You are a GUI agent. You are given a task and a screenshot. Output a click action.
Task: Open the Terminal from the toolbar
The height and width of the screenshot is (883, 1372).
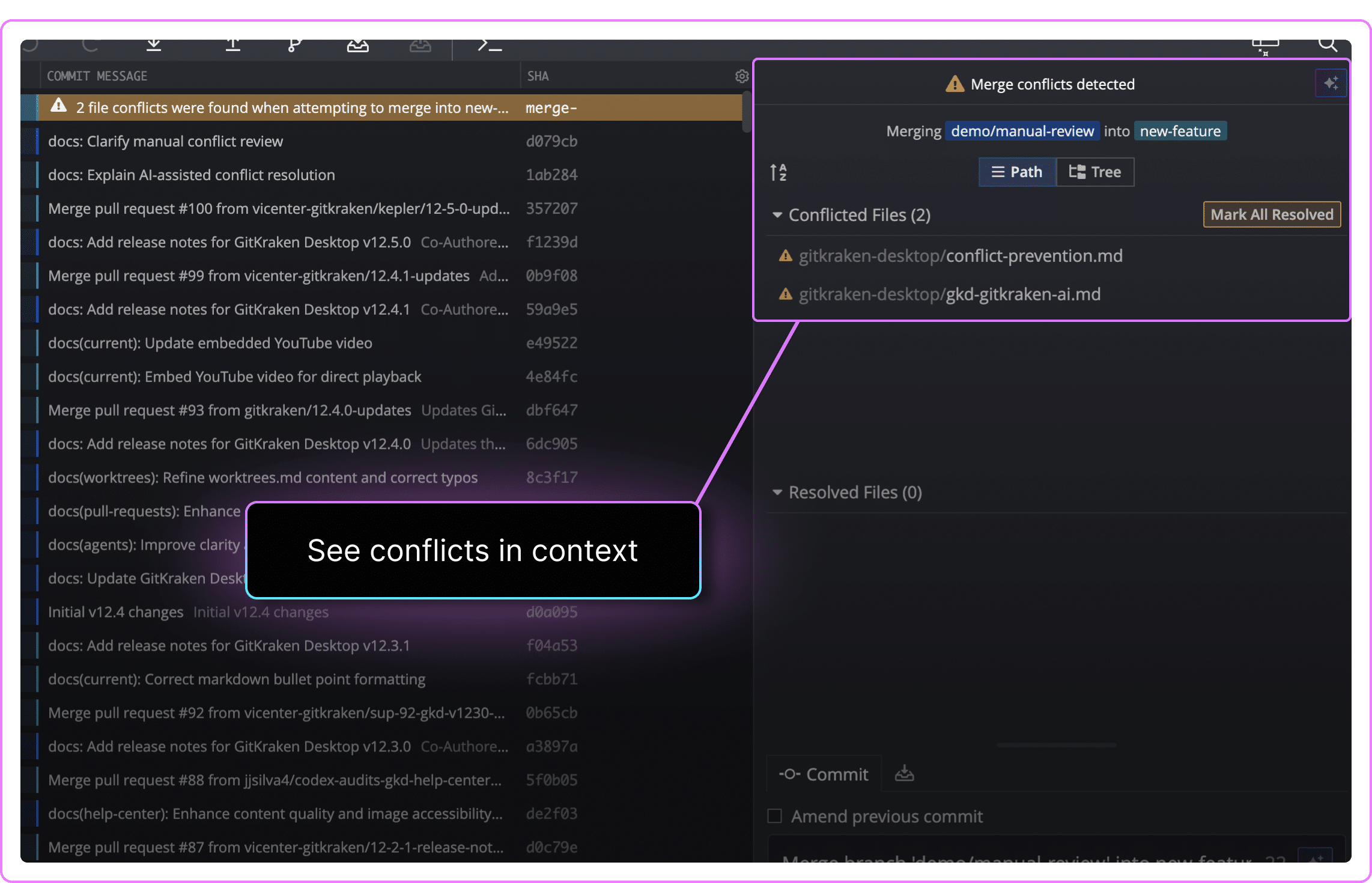(x=490, y=46)
